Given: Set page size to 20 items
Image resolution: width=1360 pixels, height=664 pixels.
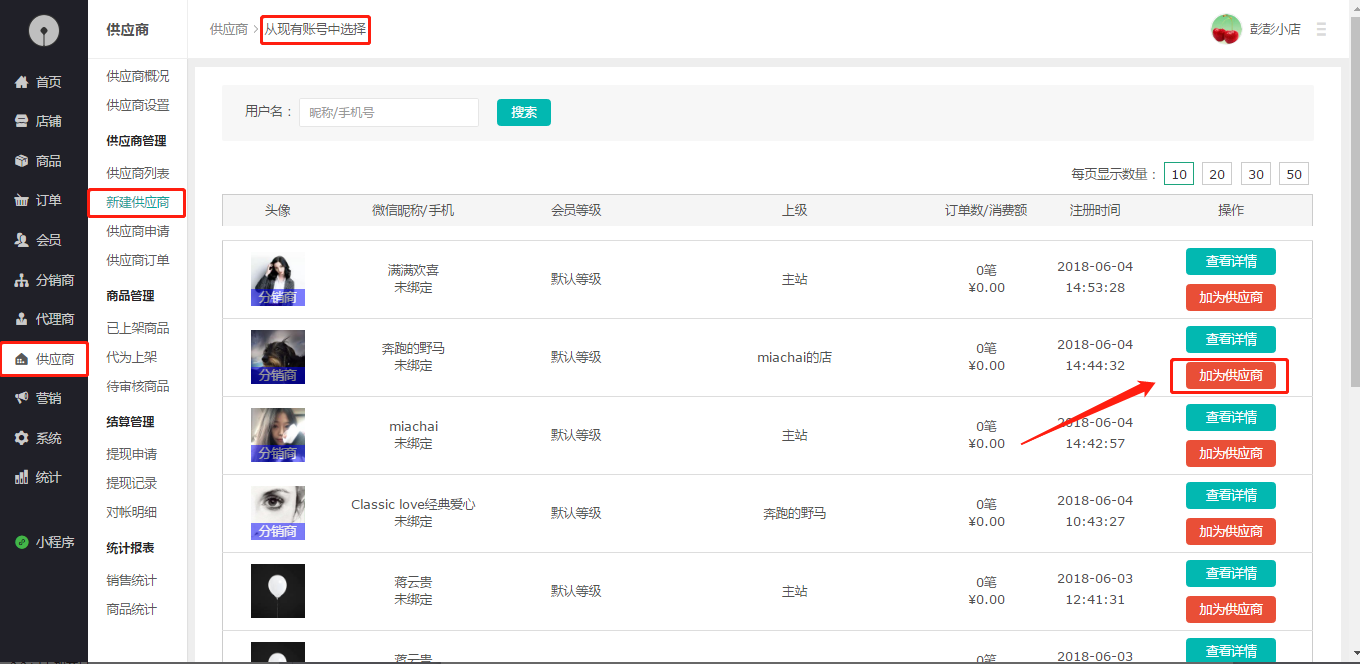Looking at the screenshot, I should tap(1216, 174).
